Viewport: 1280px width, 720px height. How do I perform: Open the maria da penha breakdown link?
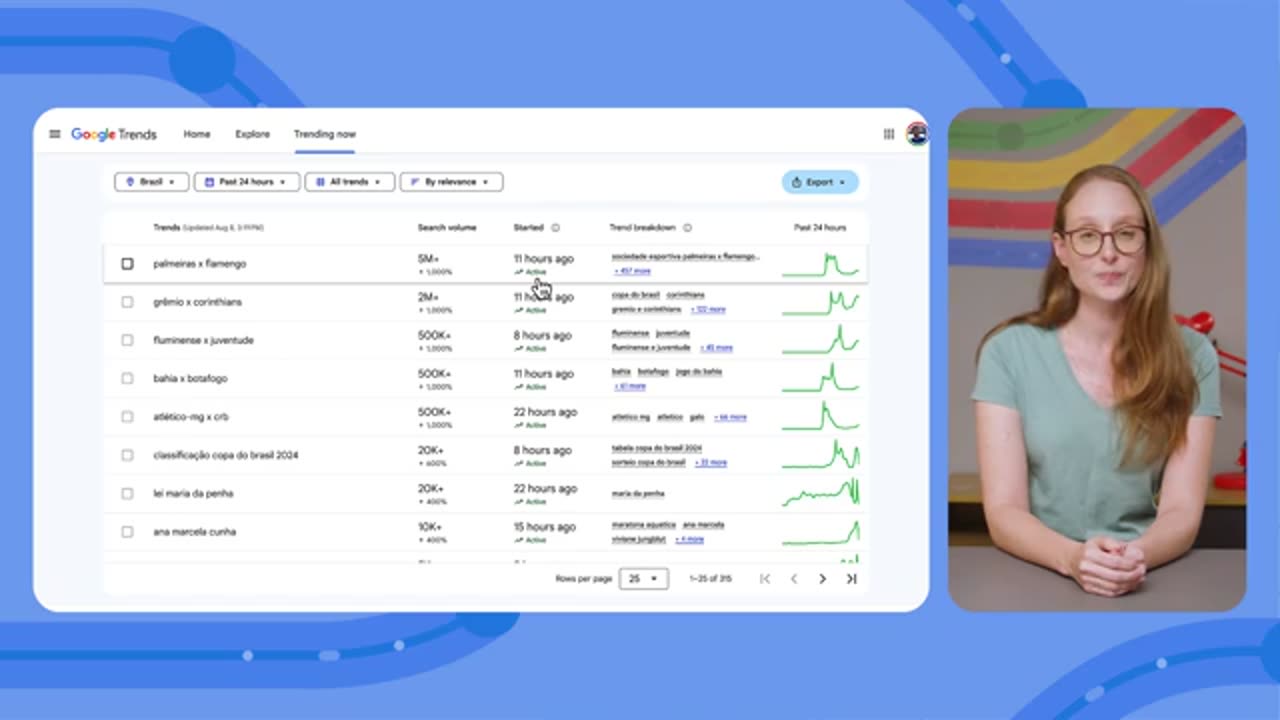[x=638, y=493]
